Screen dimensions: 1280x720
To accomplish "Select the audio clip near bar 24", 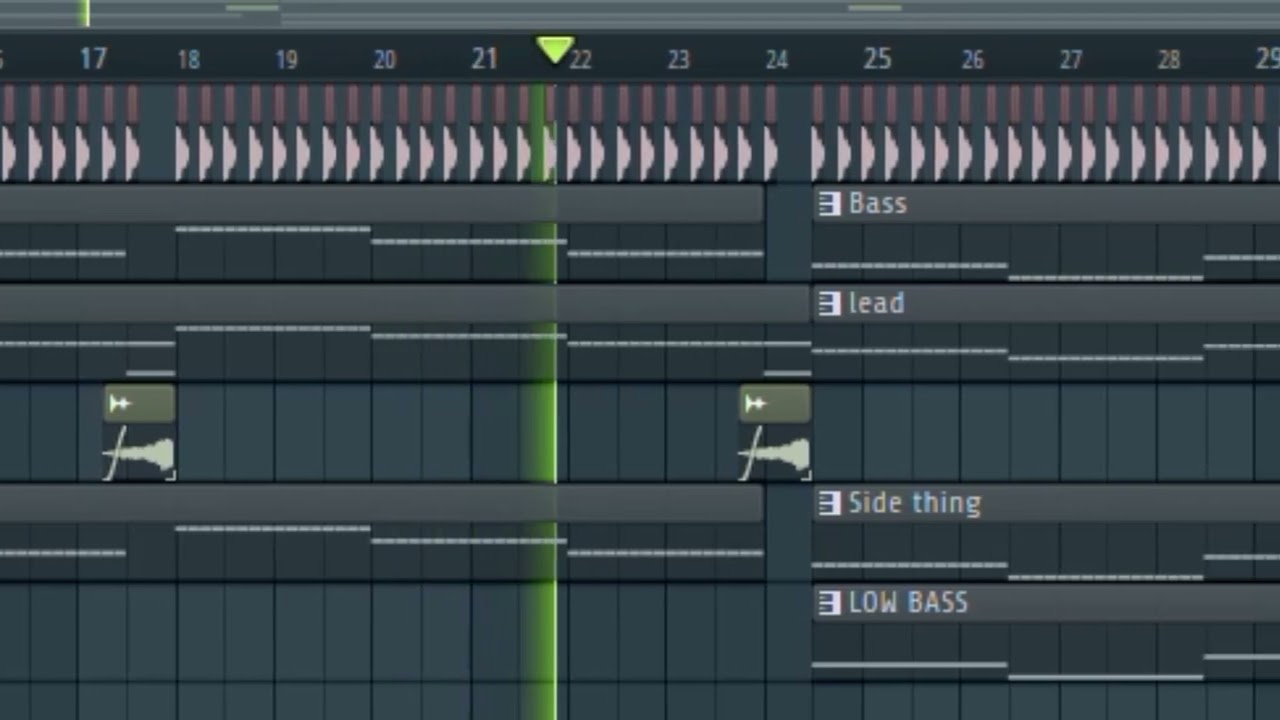I will [775, 434].
